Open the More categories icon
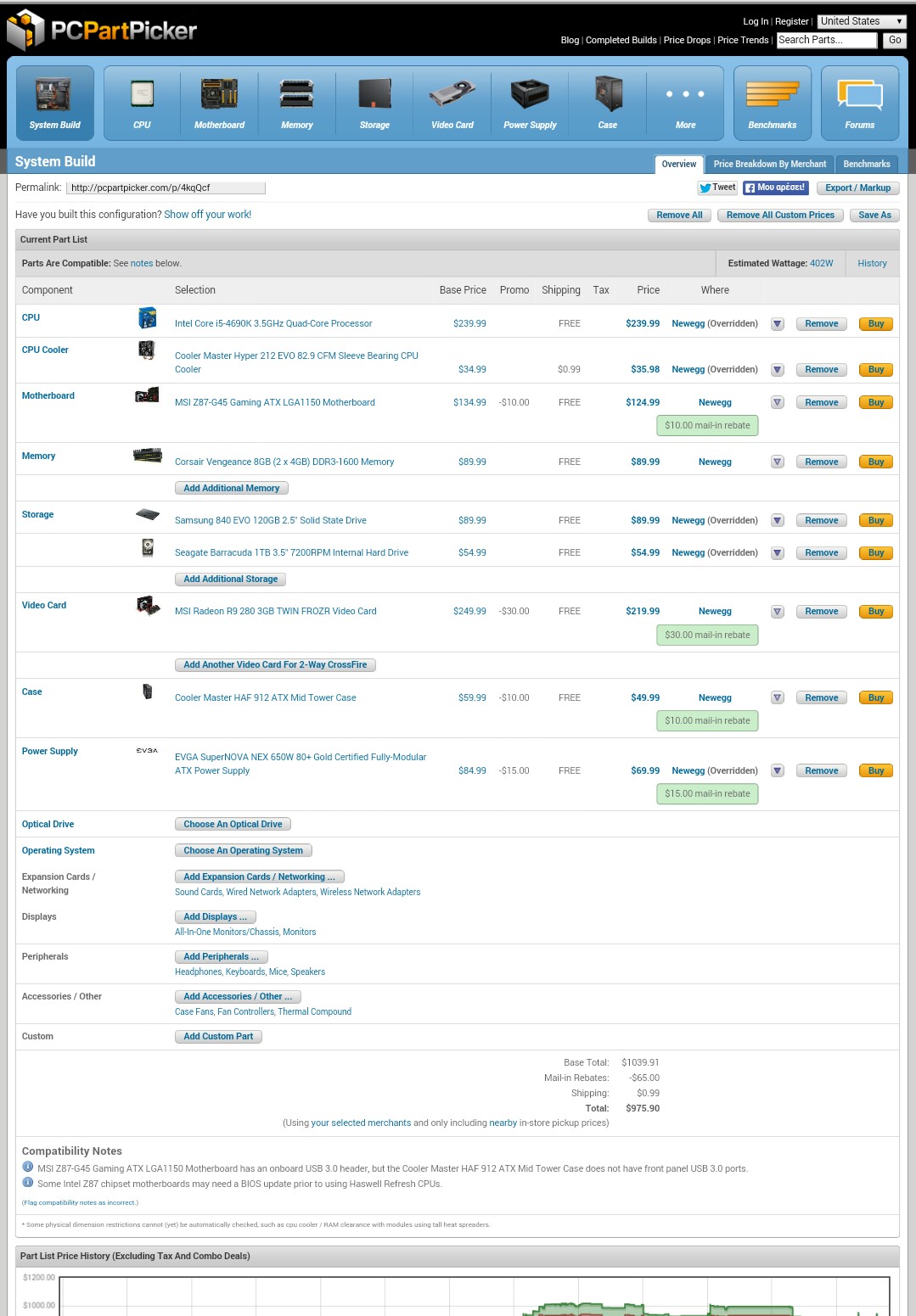The height and width of the screenshot is (1316, 916). pos(685,103)
